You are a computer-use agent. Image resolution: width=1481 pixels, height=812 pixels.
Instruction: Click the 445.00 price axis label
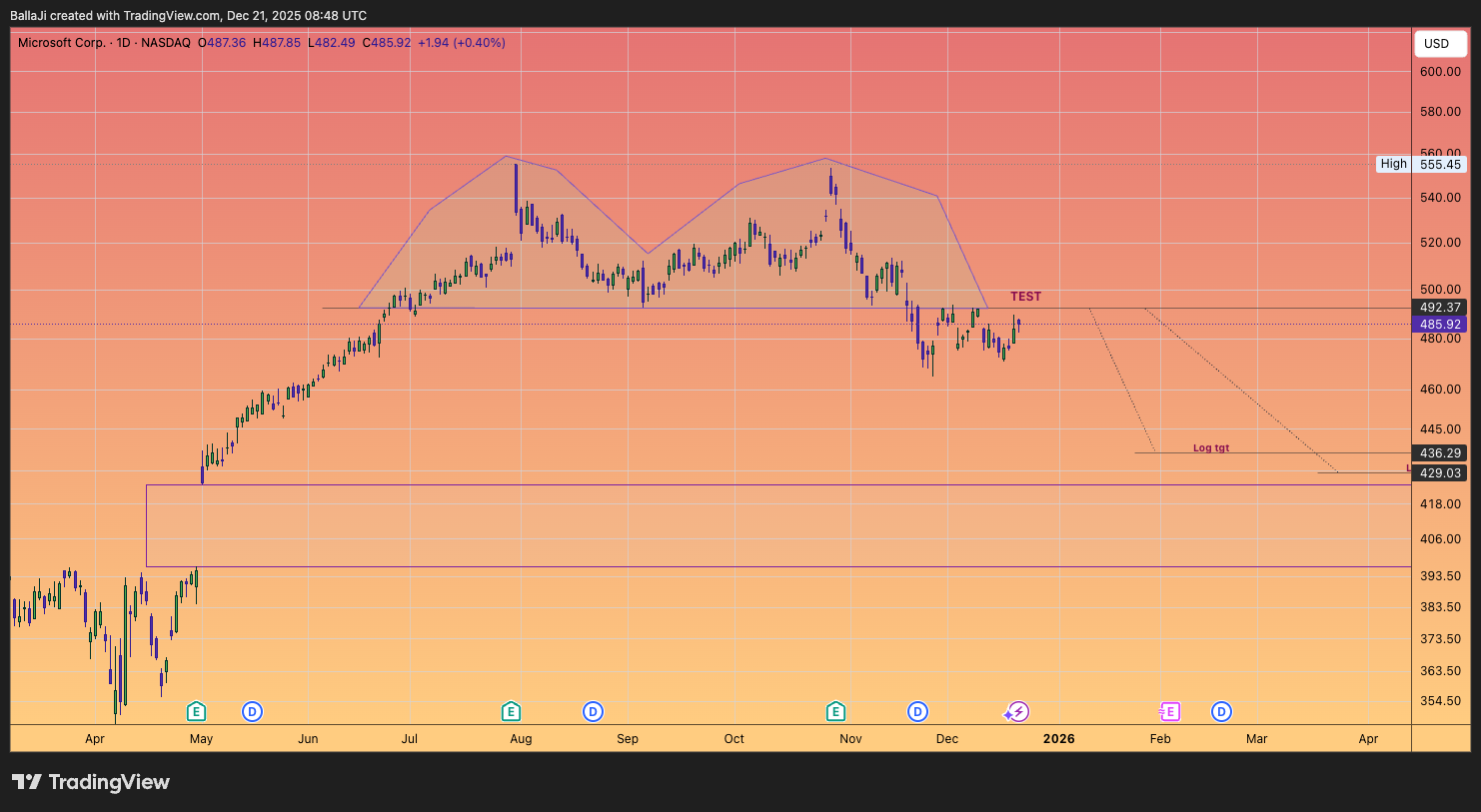[x=1440, y=429]
